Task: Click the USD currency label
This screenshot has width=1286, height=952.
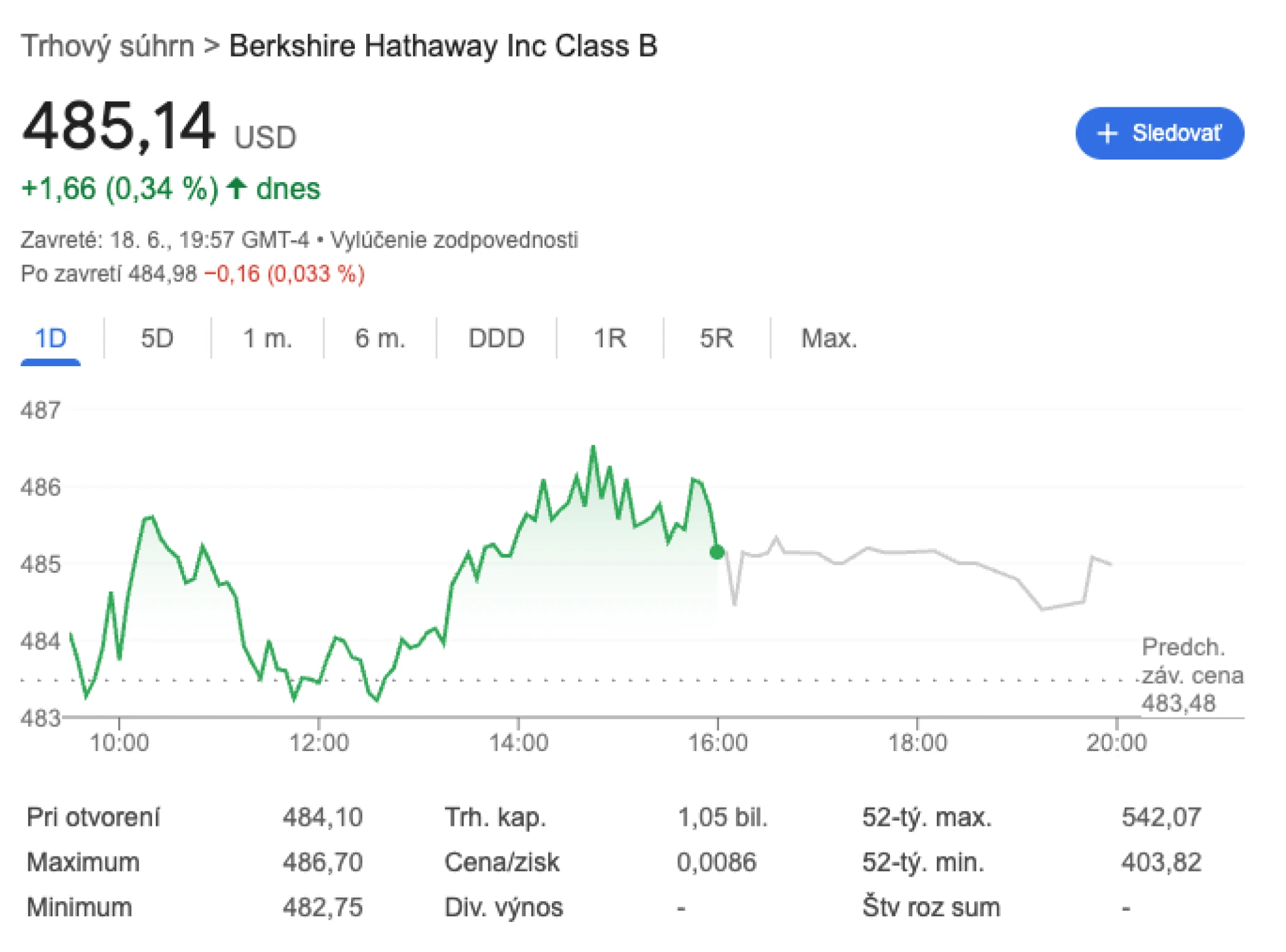Action: 265,138
